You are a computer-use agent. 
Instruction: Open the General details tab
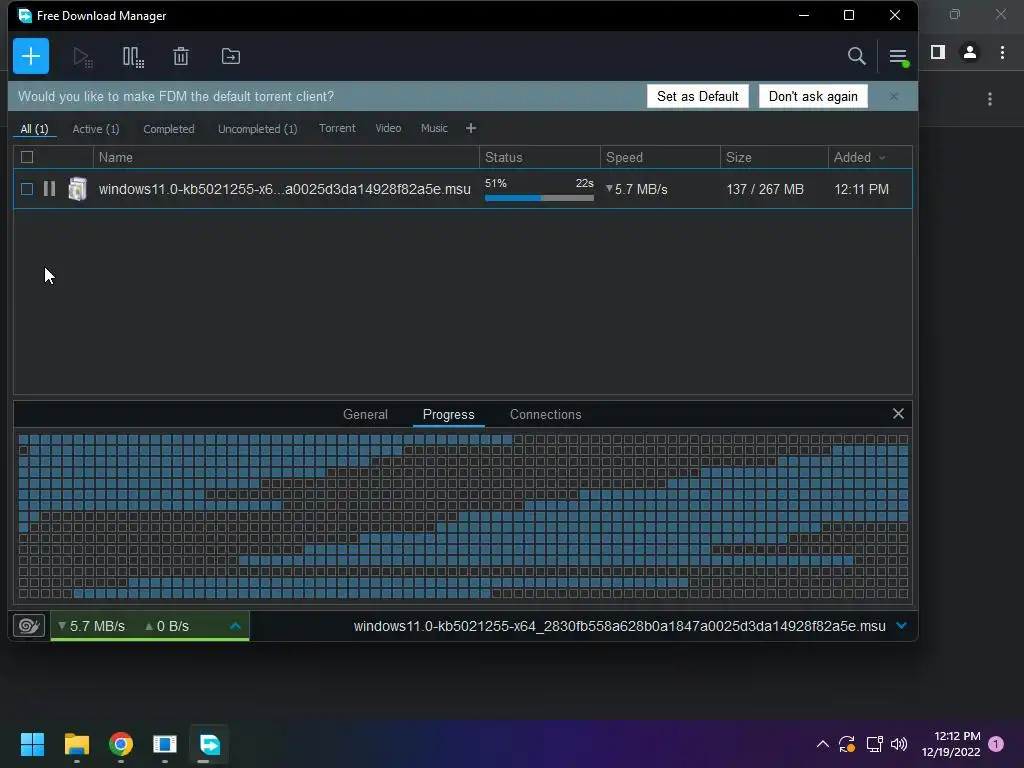[x=365, y=414]
